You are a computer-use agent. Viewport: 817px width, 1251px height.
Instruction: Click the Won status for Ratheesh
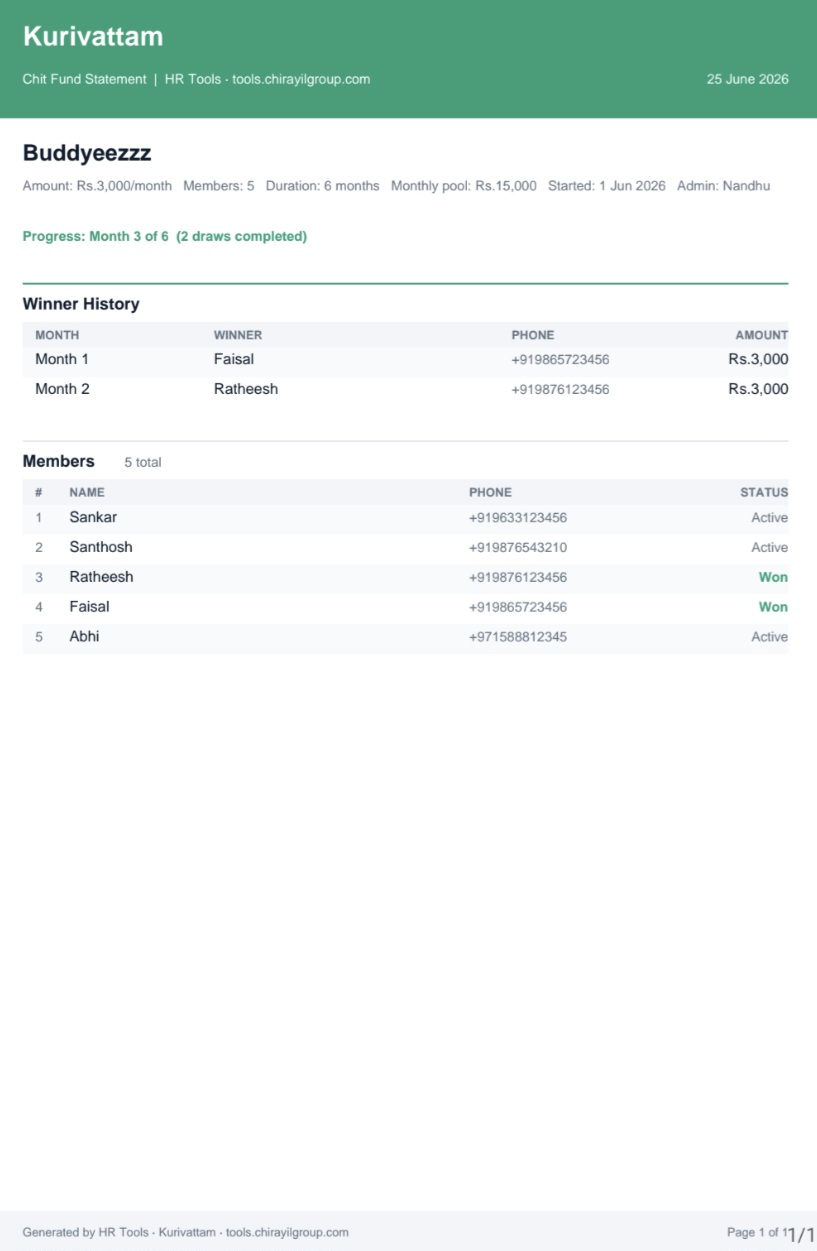773,577
